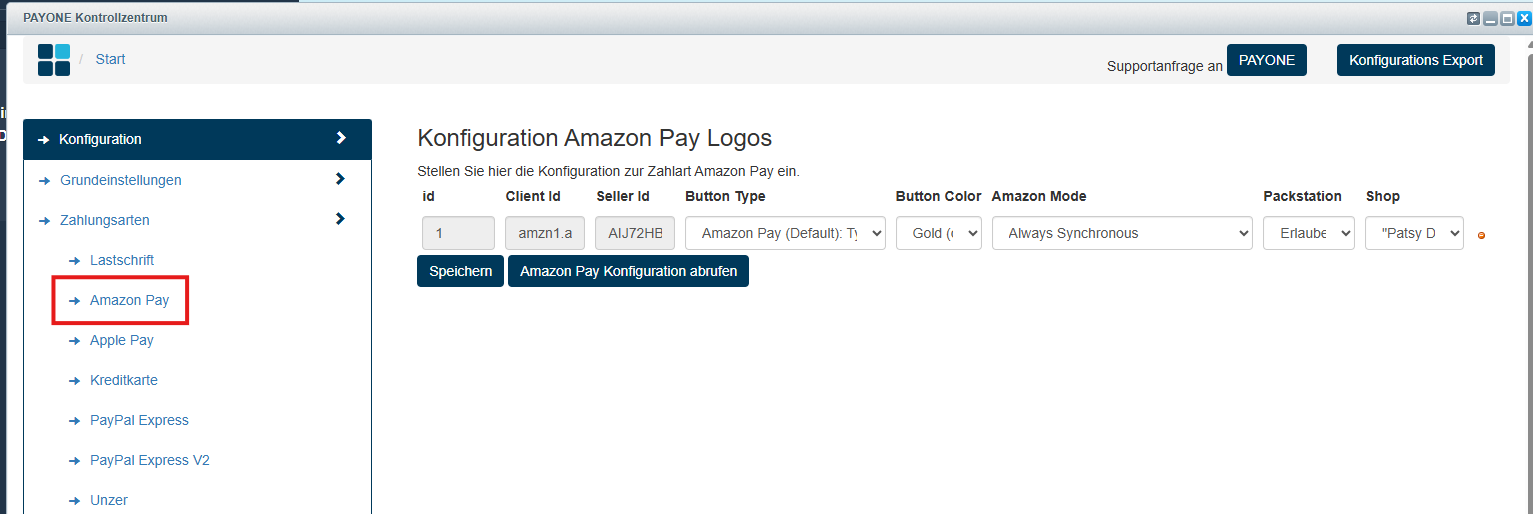The height and width of the screenshot is (514, 1533).
Task: Open the Button Color Gold dropdown
Action: point(939,233)
